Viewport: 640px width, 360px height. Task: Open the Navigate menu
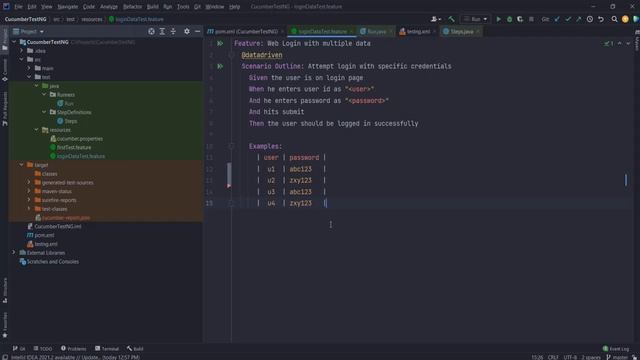coord(67,7)
